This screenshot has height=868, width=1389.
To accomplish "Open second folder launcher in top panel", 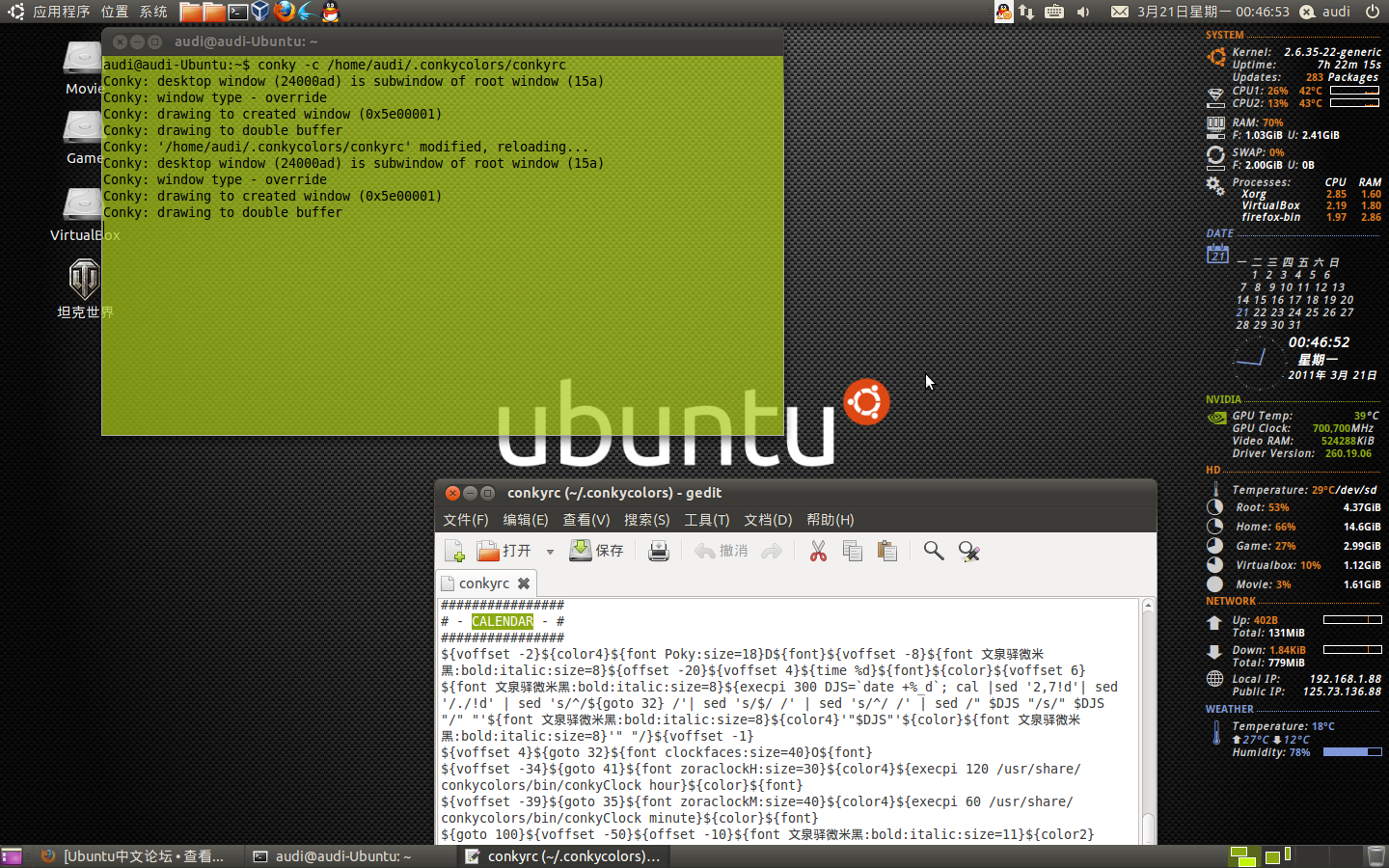I will click(x=214, y=12).
